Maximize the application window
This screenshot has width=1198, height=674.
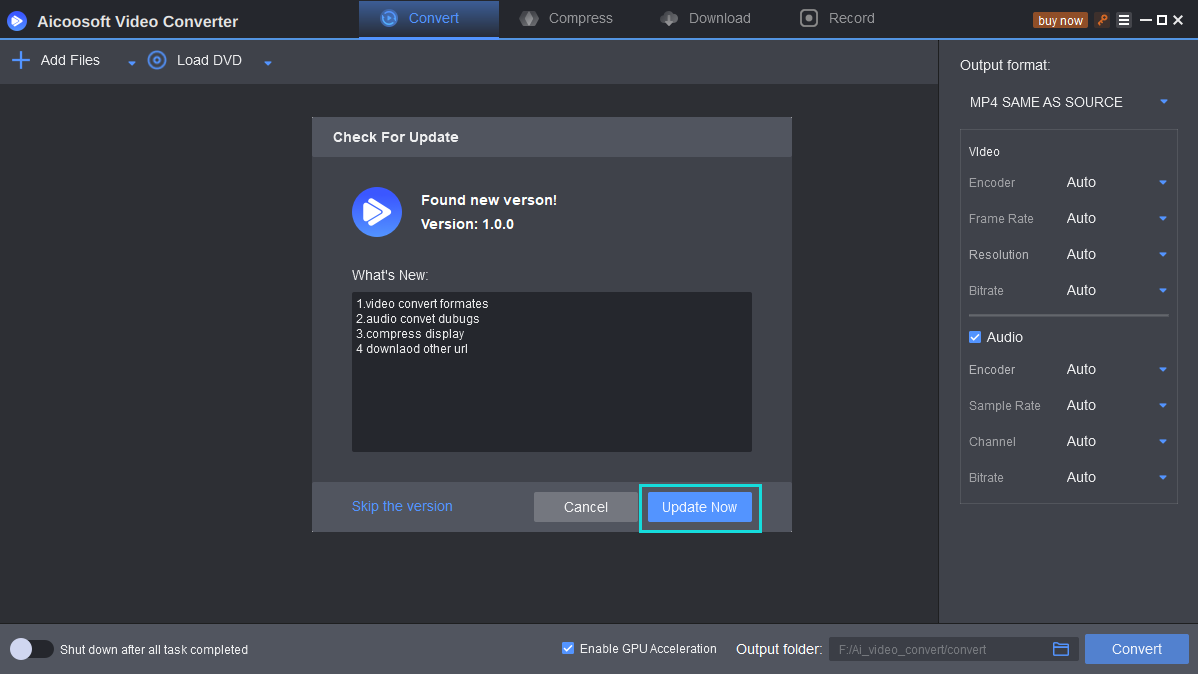point(1161,21)
